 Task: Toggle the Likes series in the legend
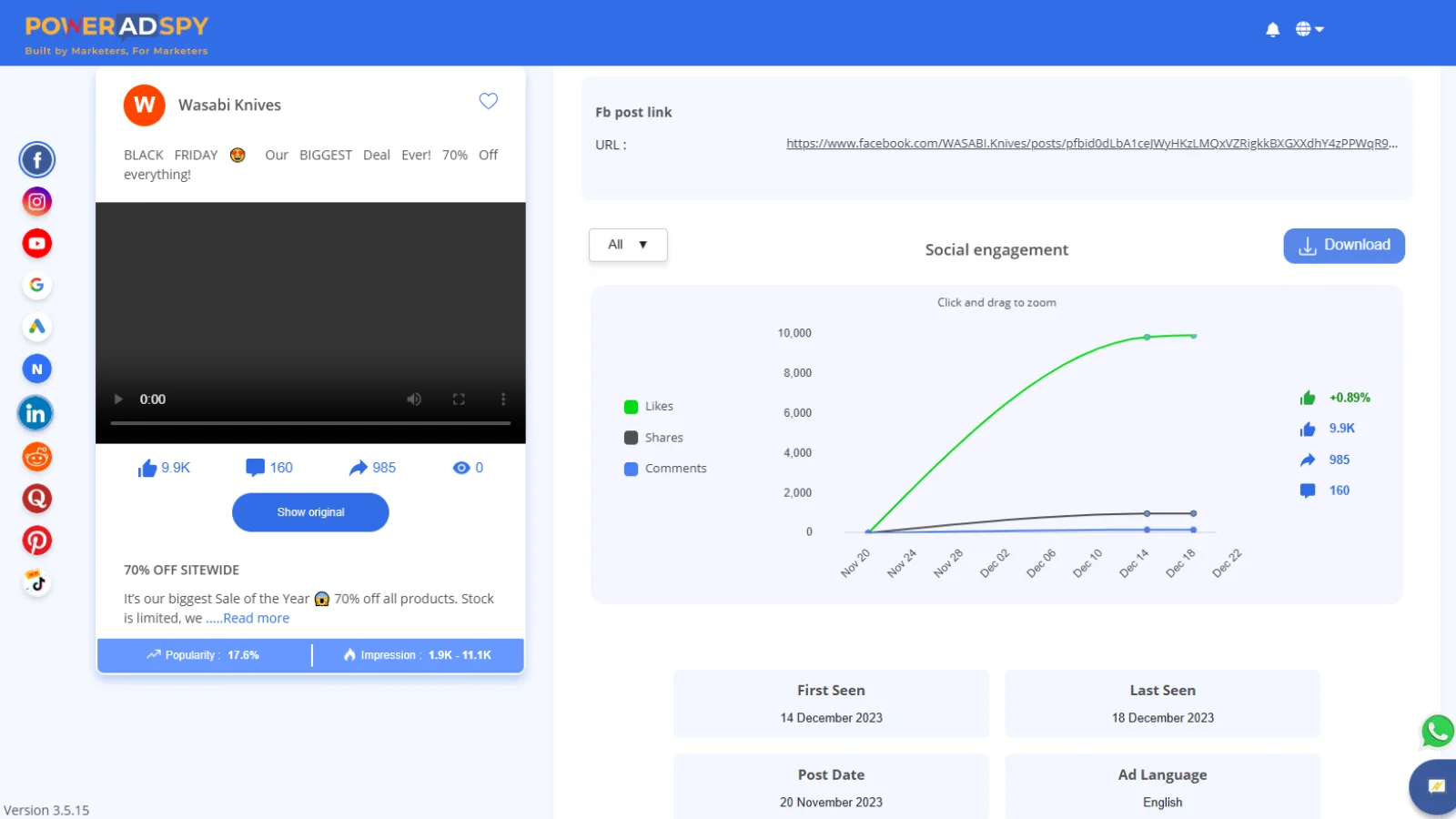coord(649,407)
